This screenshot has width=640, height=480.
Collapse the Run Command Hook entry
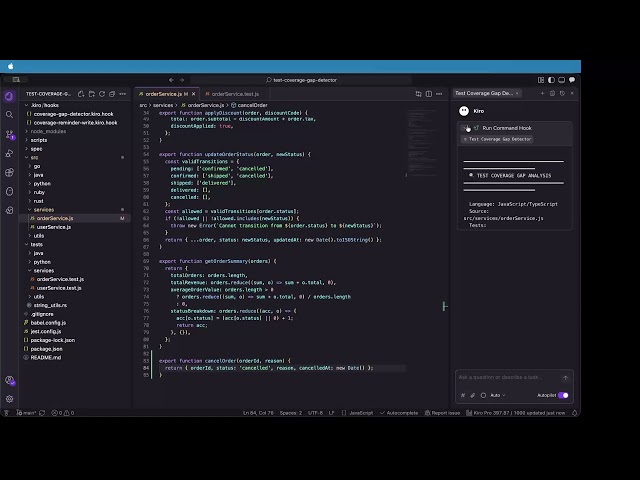(466, 128)
